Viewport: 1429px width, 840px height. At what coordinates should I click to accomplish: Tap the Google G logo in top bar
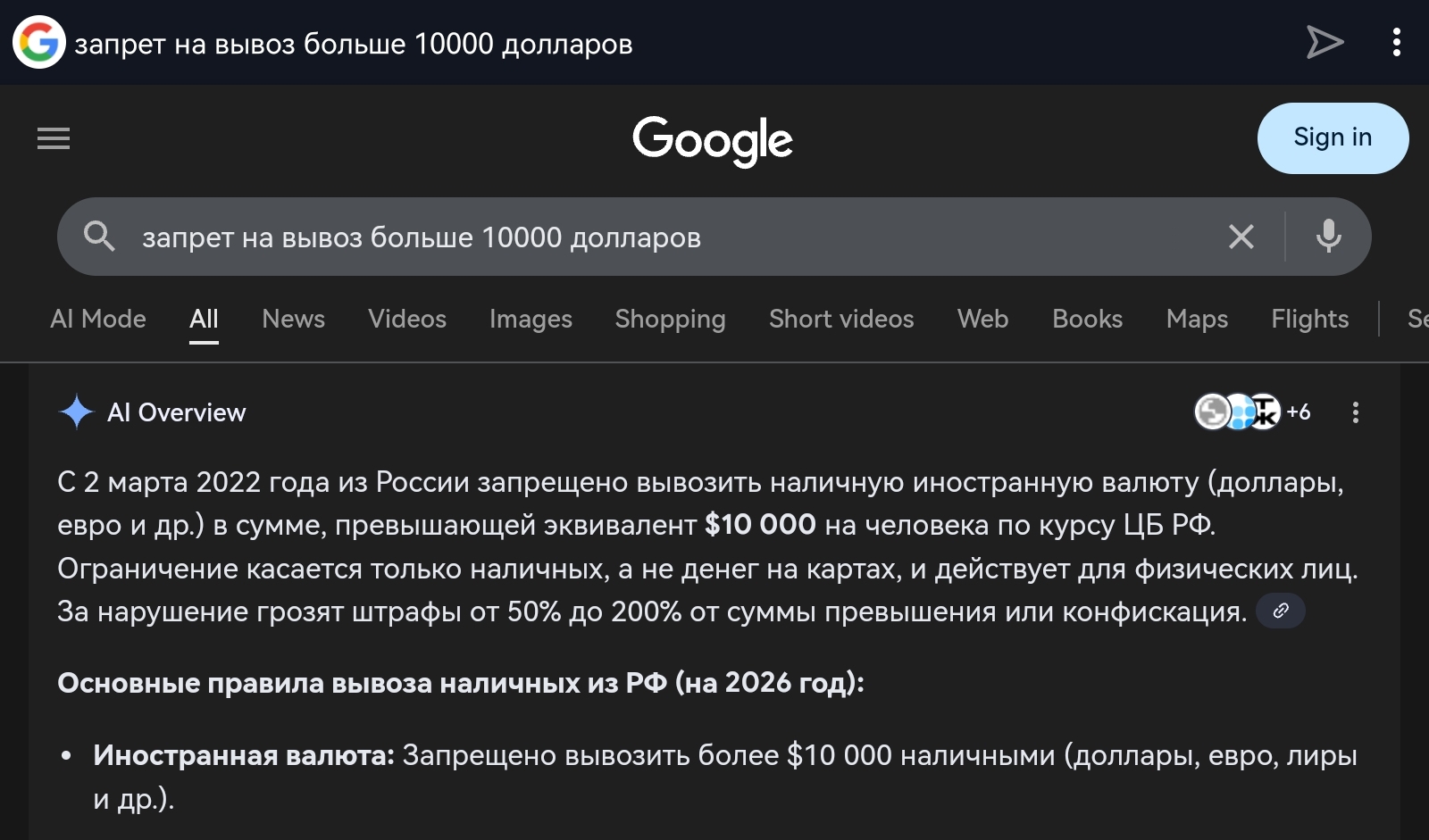(39, 42)
